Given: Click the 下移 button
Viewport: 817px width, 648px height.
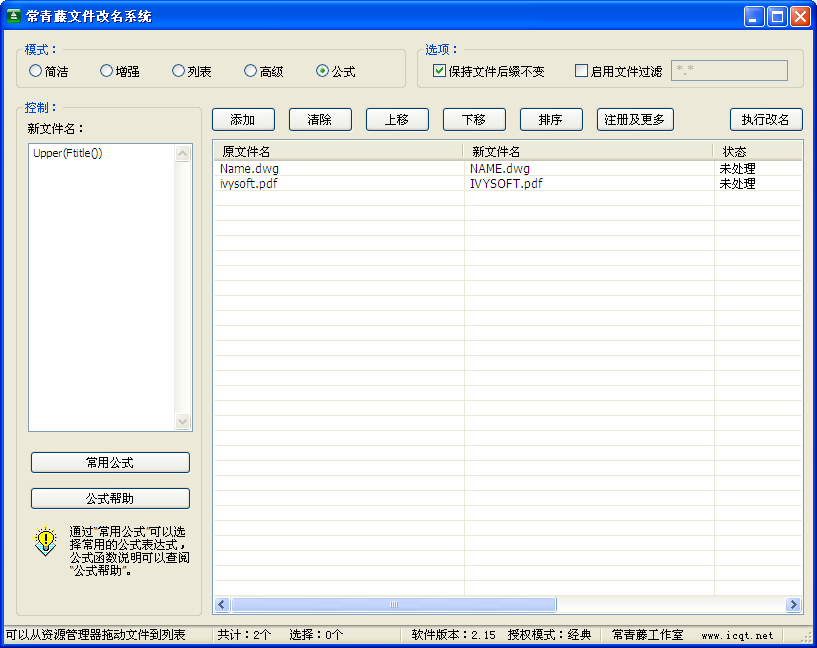Looking at the screenshot, I should click(x=474, y=120).
